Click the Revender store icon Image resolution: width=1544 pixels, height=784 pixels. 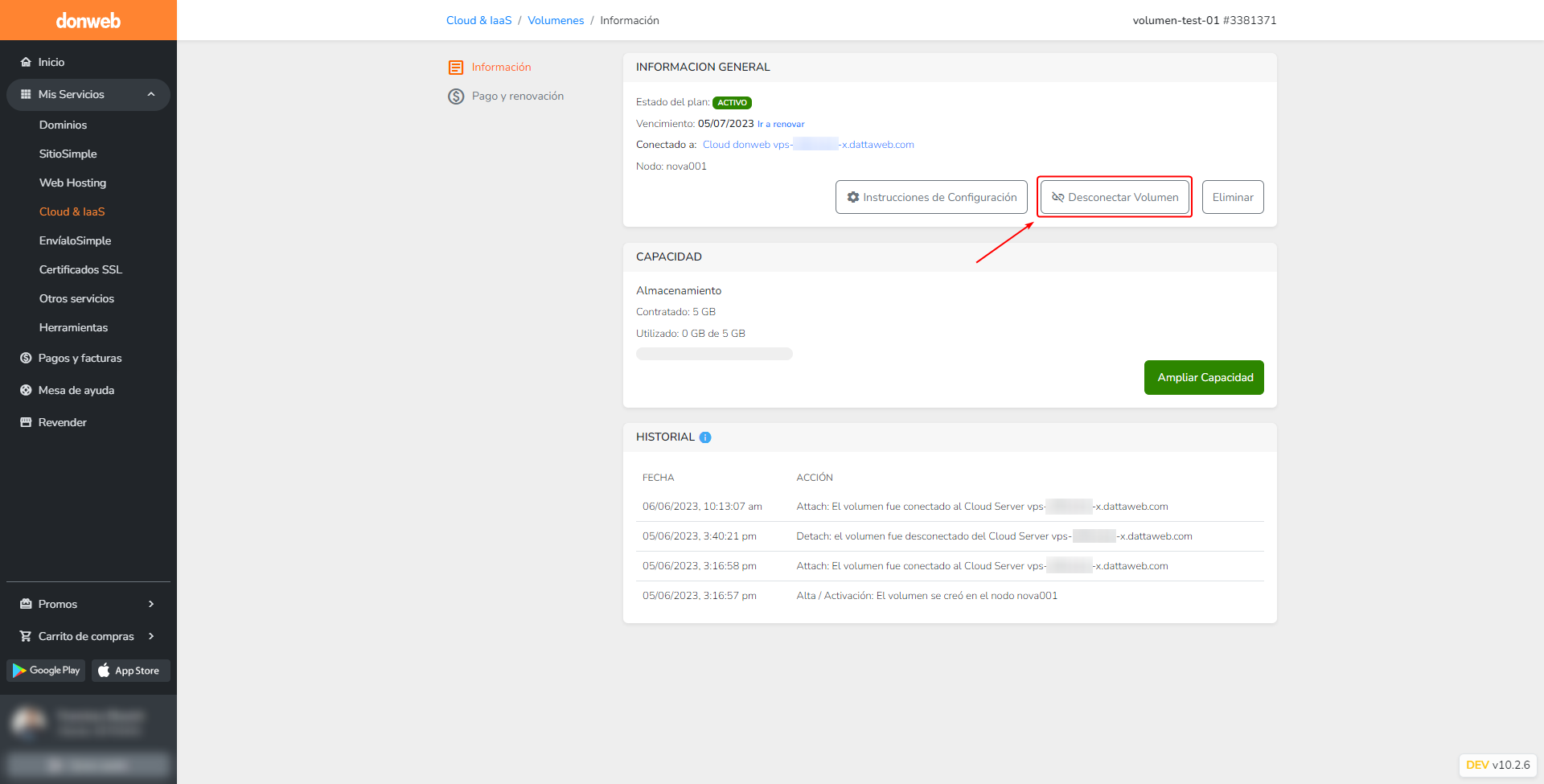pos(26,422)
